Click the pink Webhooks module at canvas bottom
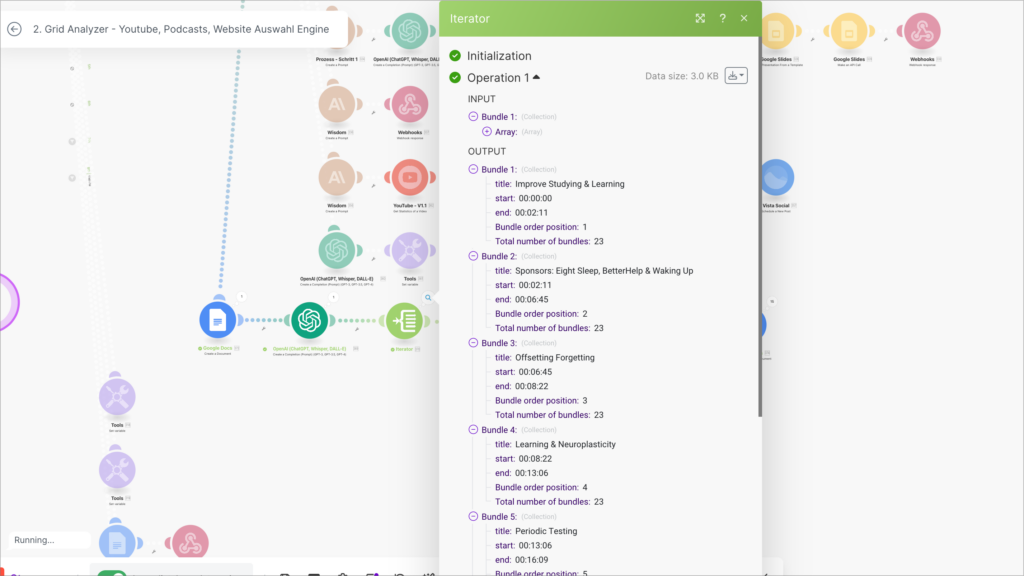Viewport: 1024px width, 576px height. pos(190,542)
